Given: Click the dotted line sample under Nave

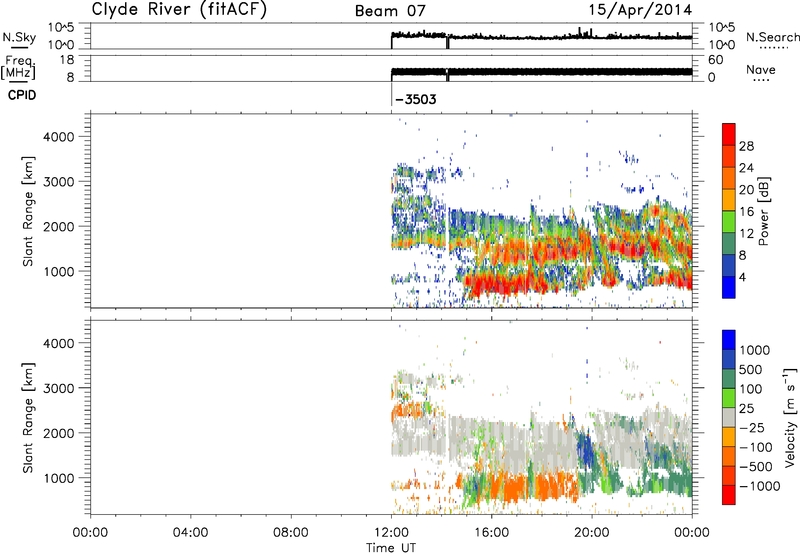Looking at the screenshot, I should [761, 81].
